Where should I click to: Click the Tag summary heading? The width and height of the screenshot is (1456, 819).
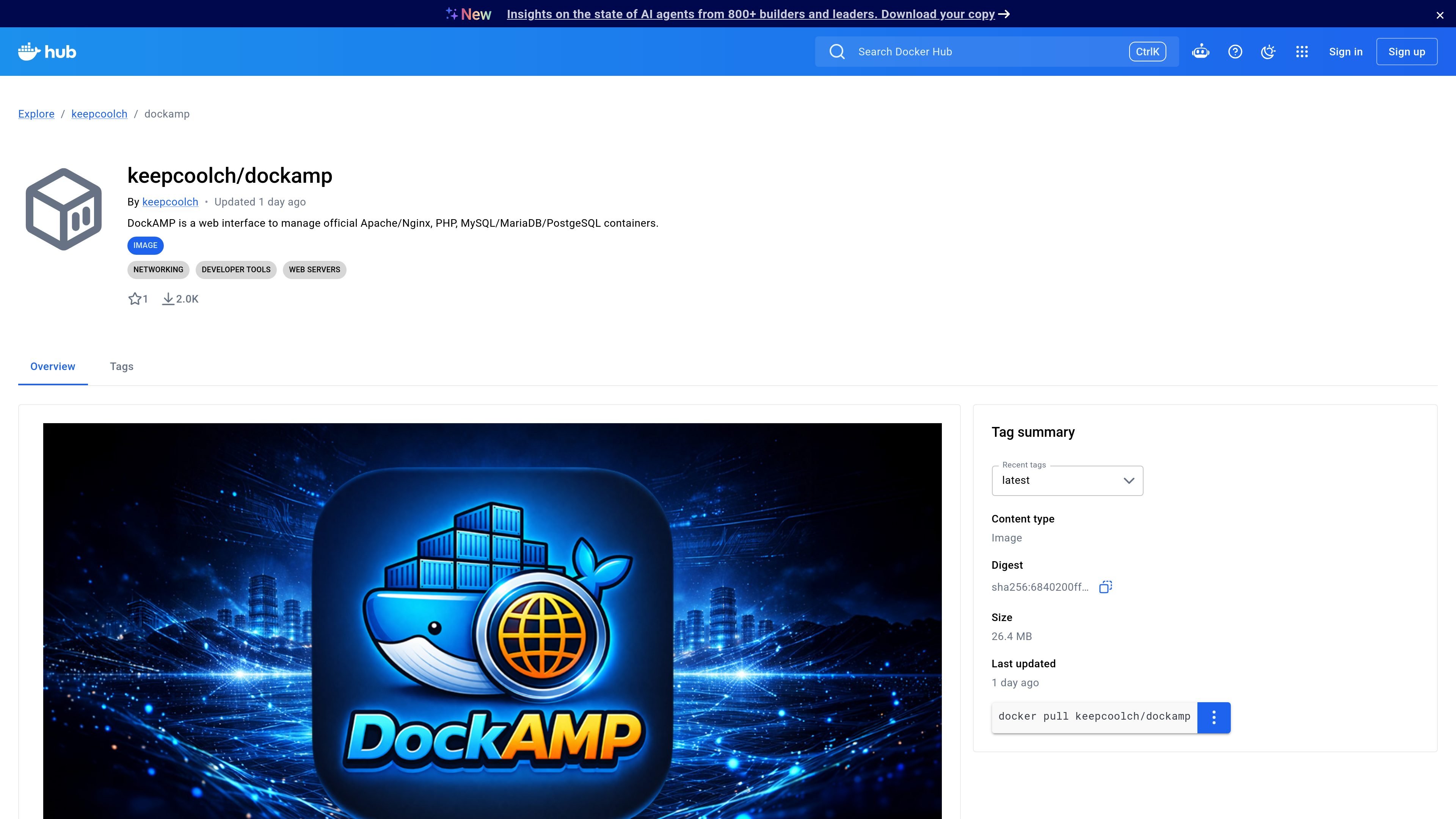pyautogui.click(x=1032, y=432)
